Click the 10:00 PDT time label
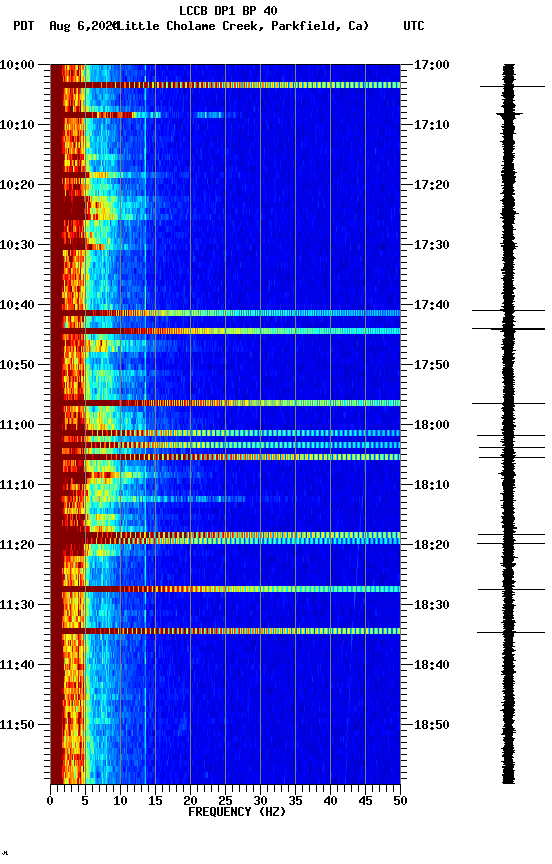 pos(17,65)
